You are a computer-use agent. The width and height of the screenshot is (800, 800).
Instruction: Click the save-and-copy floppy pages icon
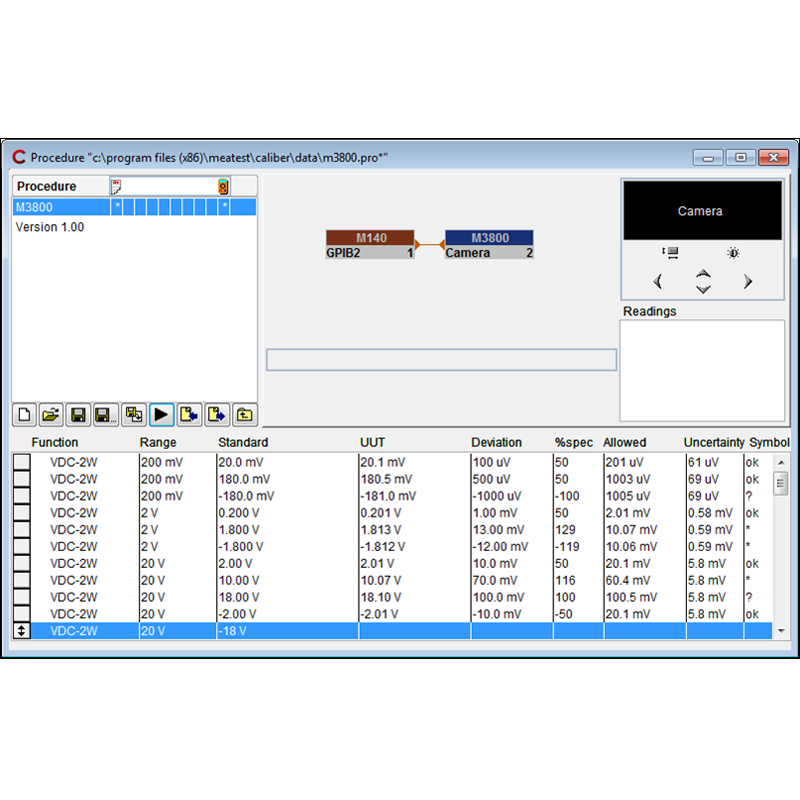click(x=134, y=414)
